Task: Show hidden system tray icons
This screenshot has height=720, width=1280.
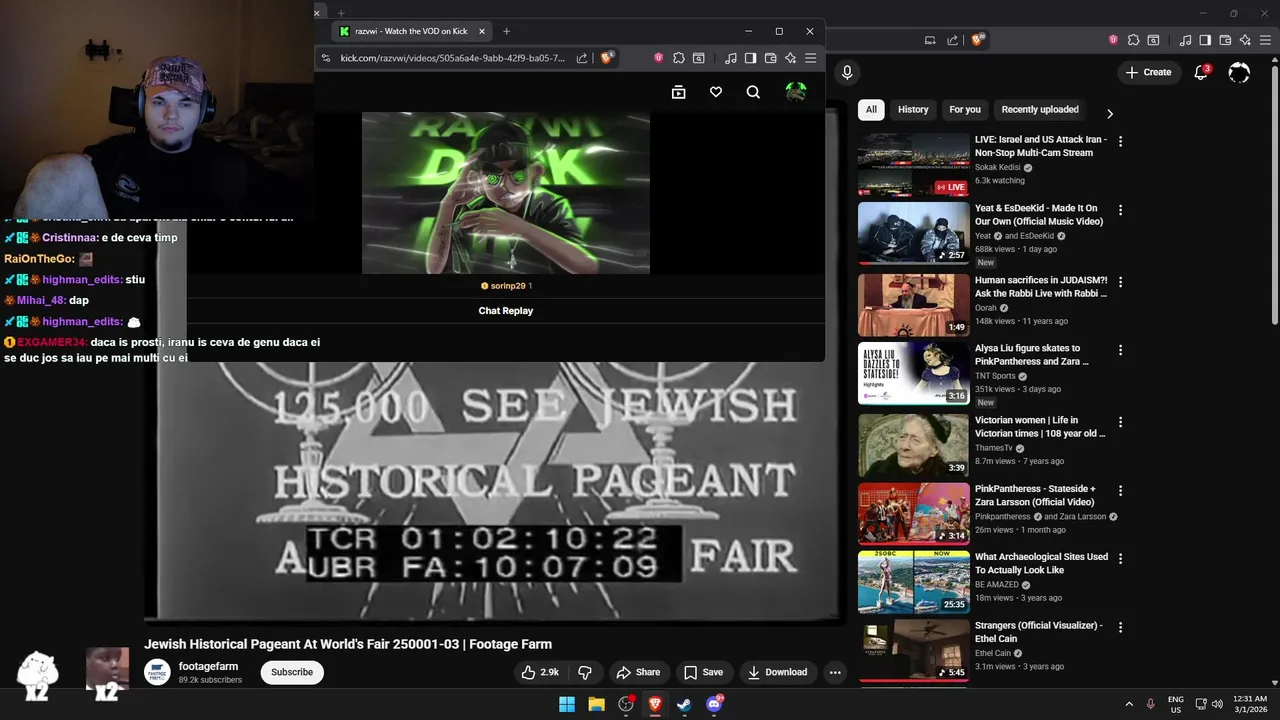Action: [x=1129, y=704]
